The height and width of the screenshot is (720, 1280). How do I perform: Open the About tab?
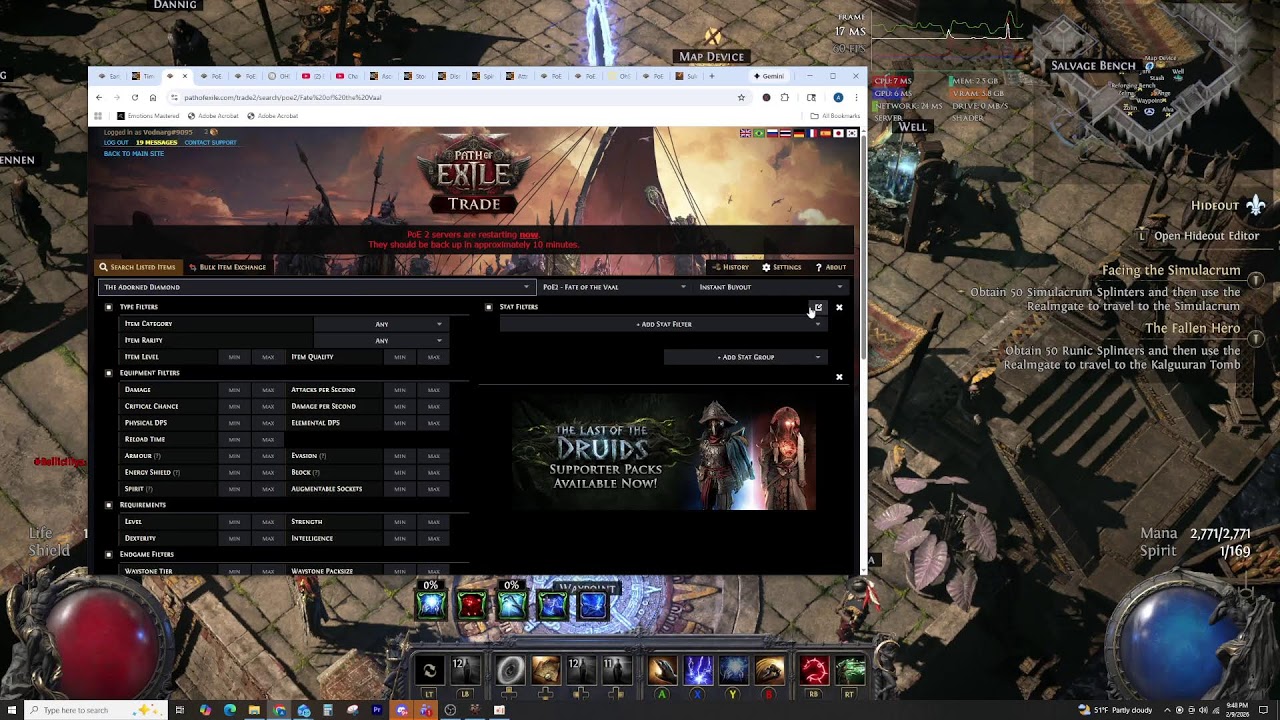pyautogui.click(x=831, y=267)
